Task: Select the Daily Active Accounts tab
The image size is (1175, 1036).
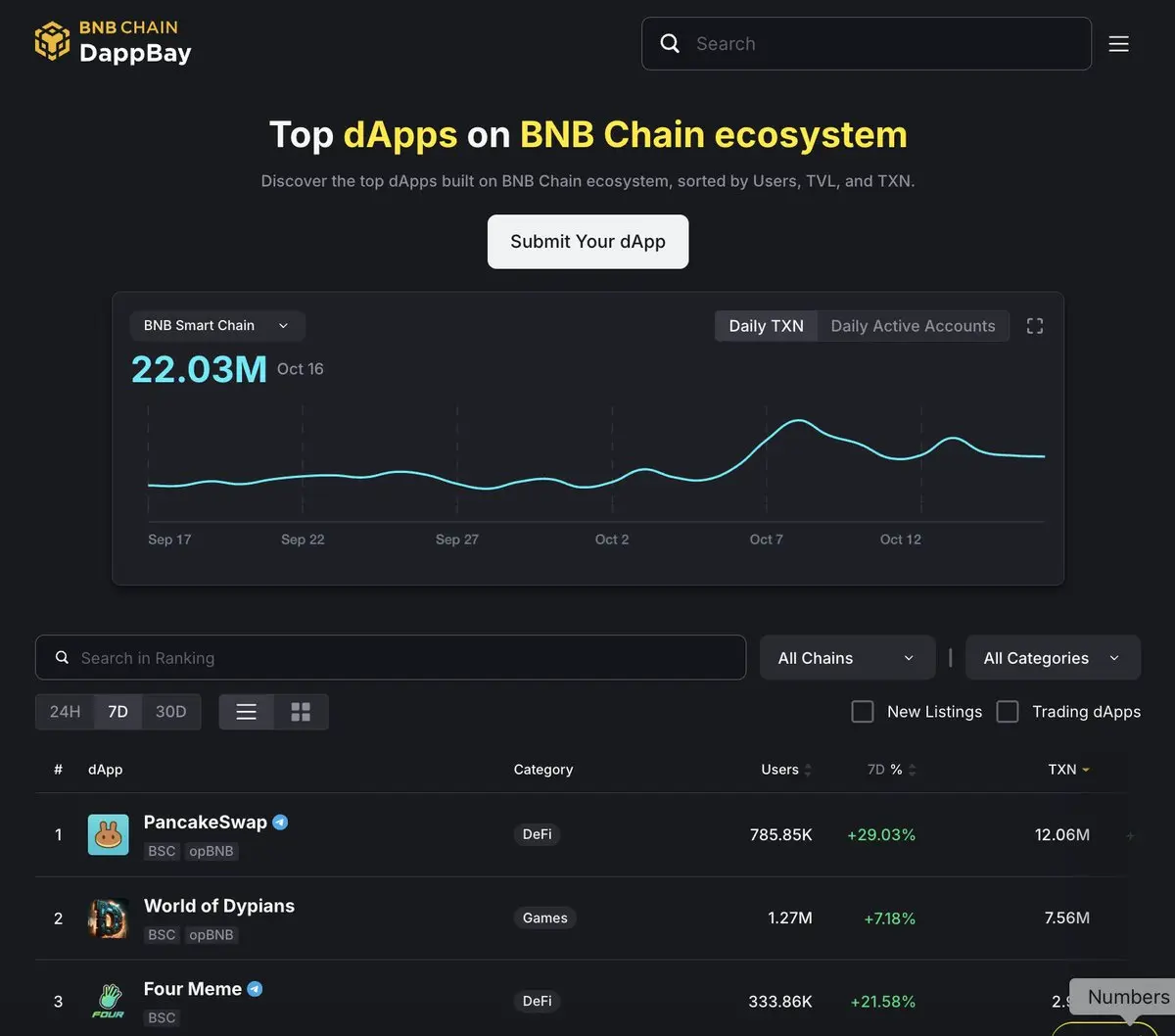Action: (914, 326)
